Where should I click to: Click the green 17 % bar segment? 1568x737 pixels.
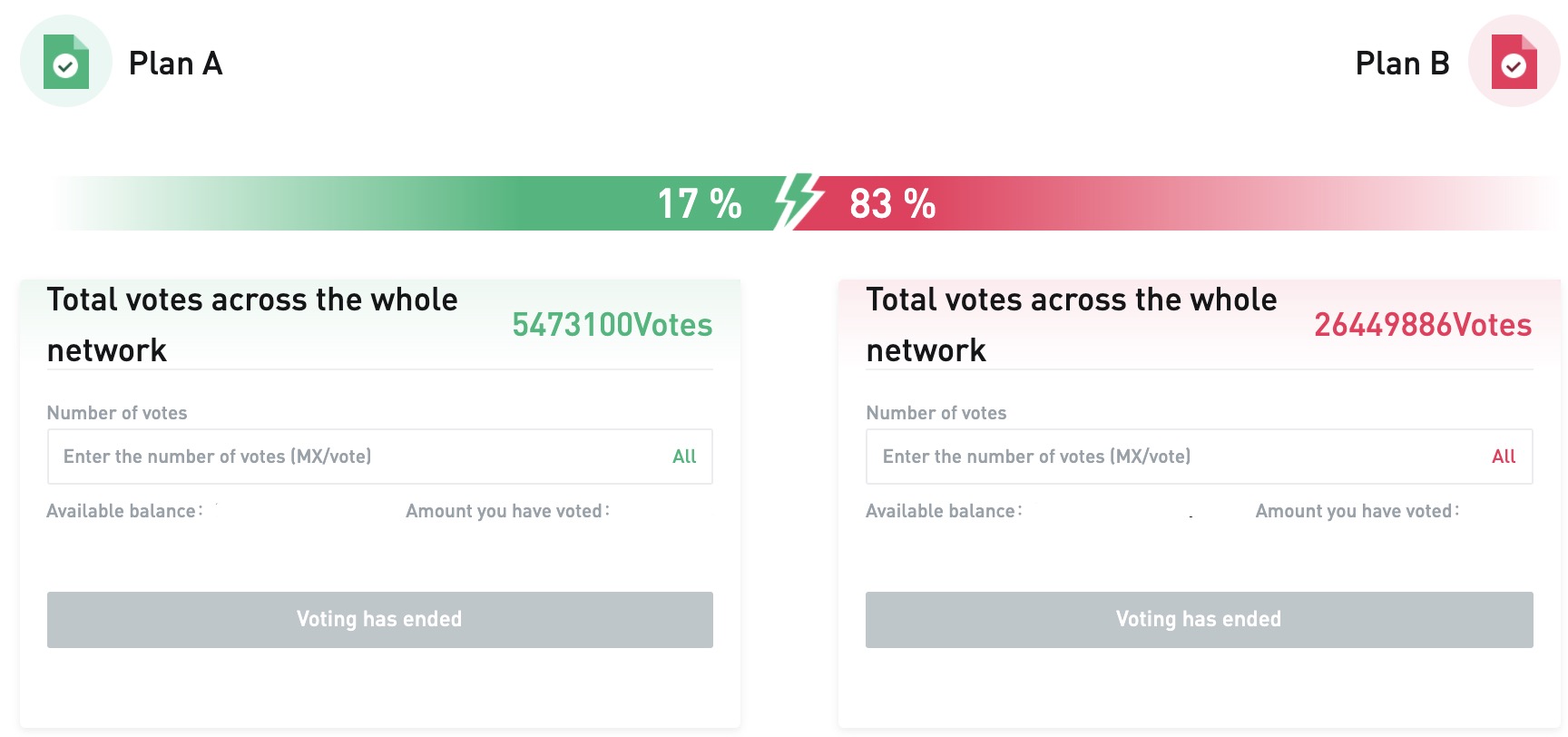click(417, 203)
